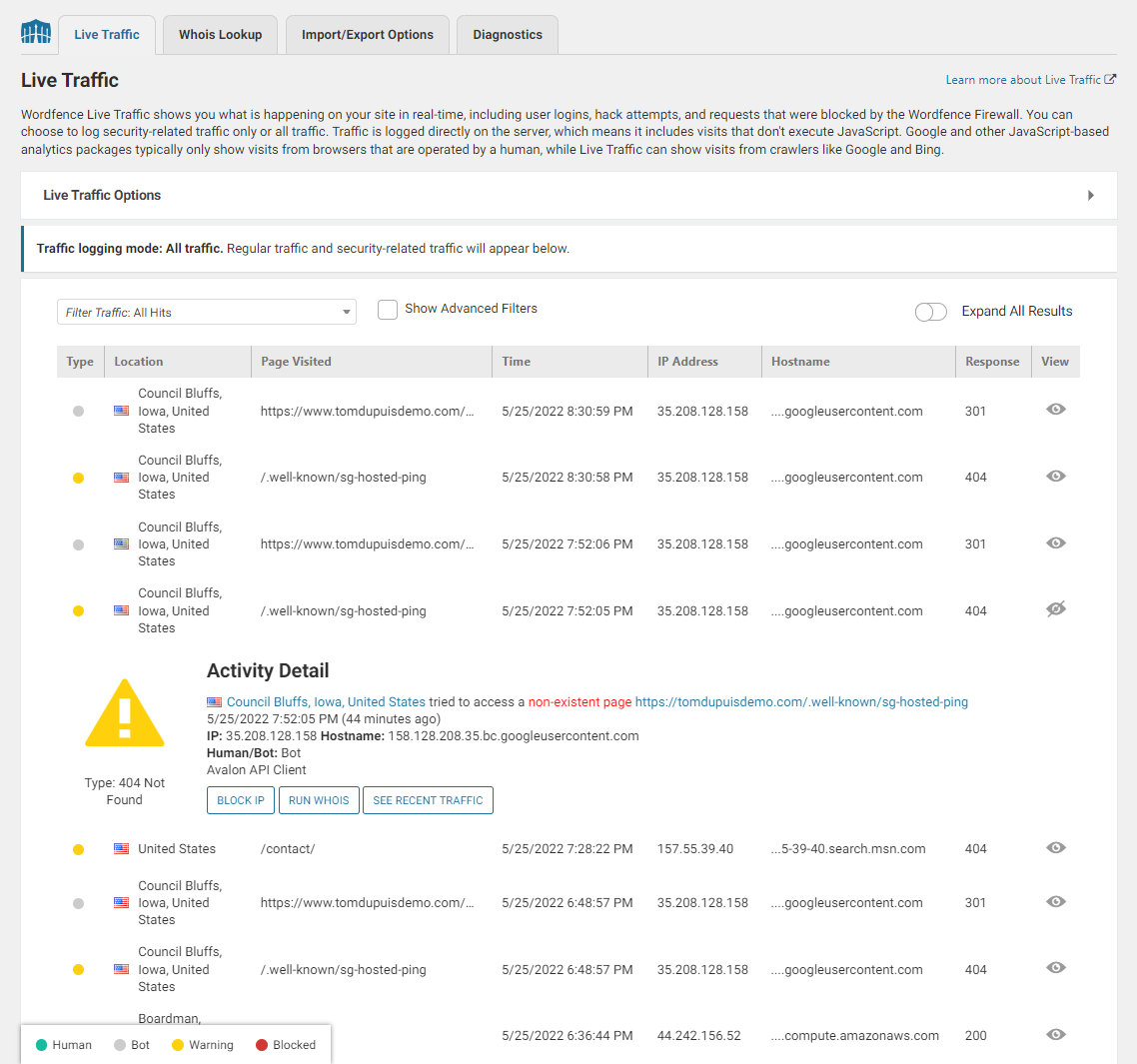Click the yellow warning dot at 8:30:58 PM
1137x1064 pixels.
tap(78, 478)
